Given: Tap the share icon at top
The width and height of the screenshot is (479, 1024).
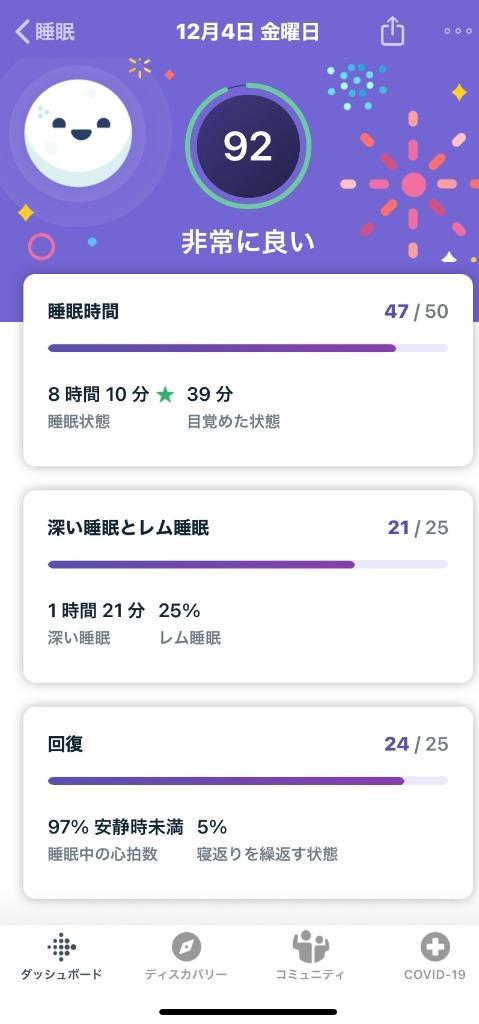Looking at the screenshot, I should (392, 31).
